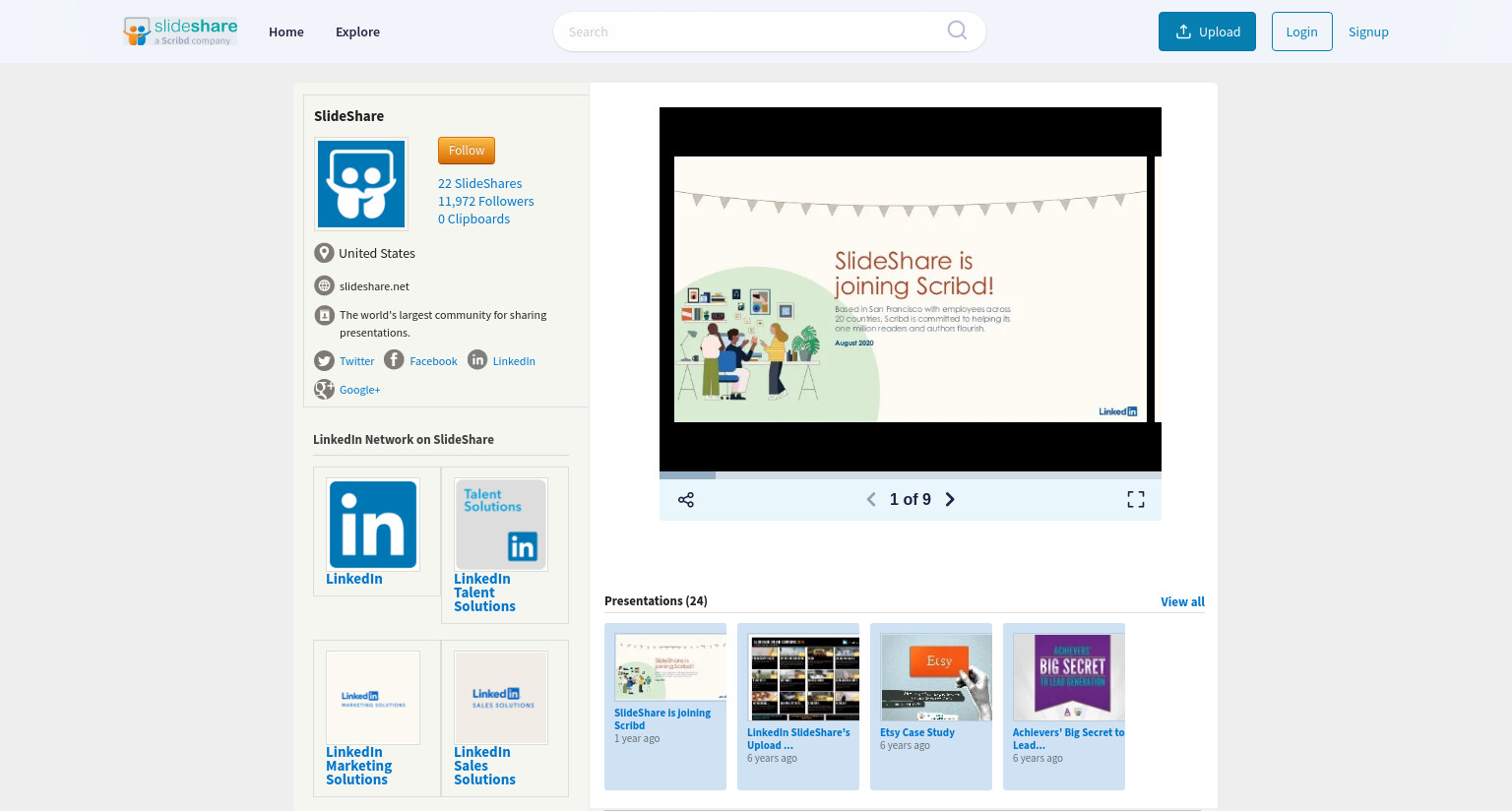
Task: Click the share icon below the slideshow
Action: 686,500
